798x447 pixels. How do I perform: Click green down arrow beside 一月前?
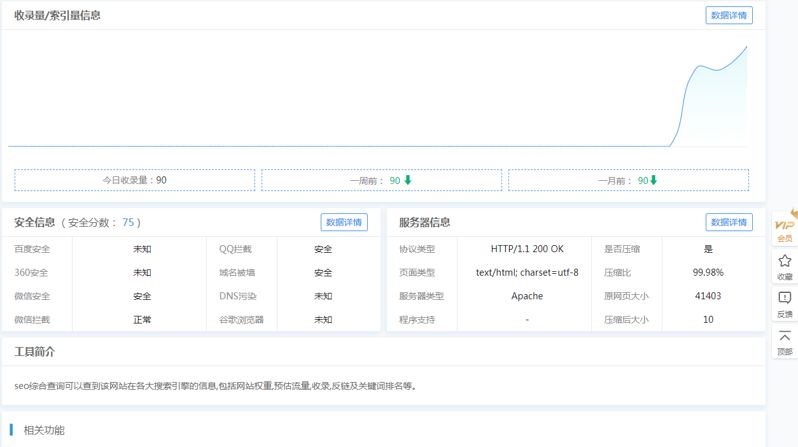[x=654, y=180]
